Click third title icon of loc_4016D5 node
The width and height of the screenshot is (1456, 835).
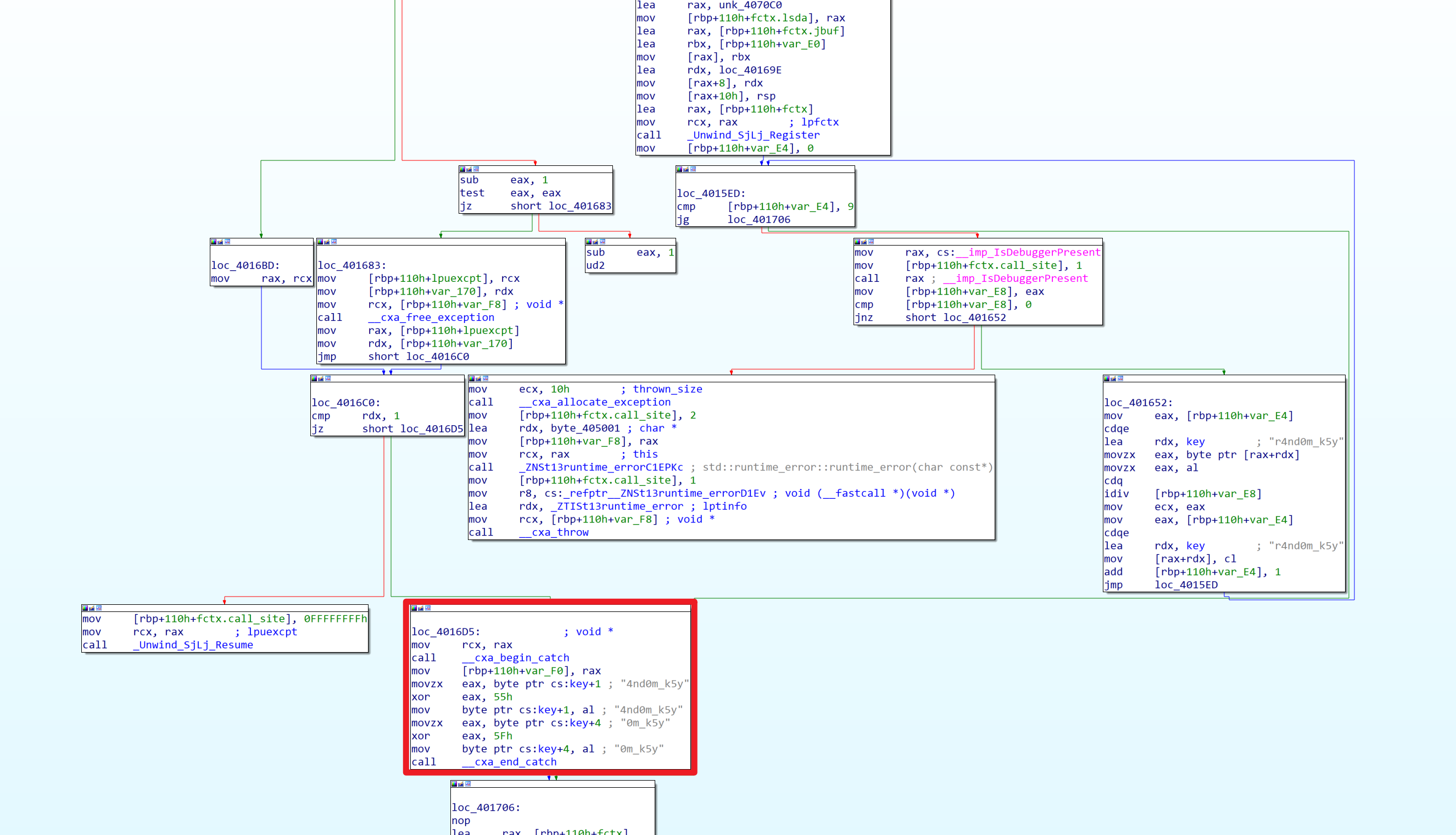[428, 608]
